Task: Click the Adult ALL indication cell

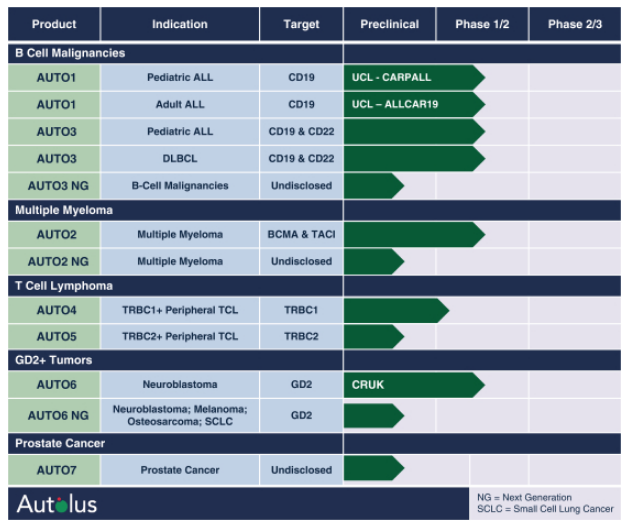Action: coord(180,105)
